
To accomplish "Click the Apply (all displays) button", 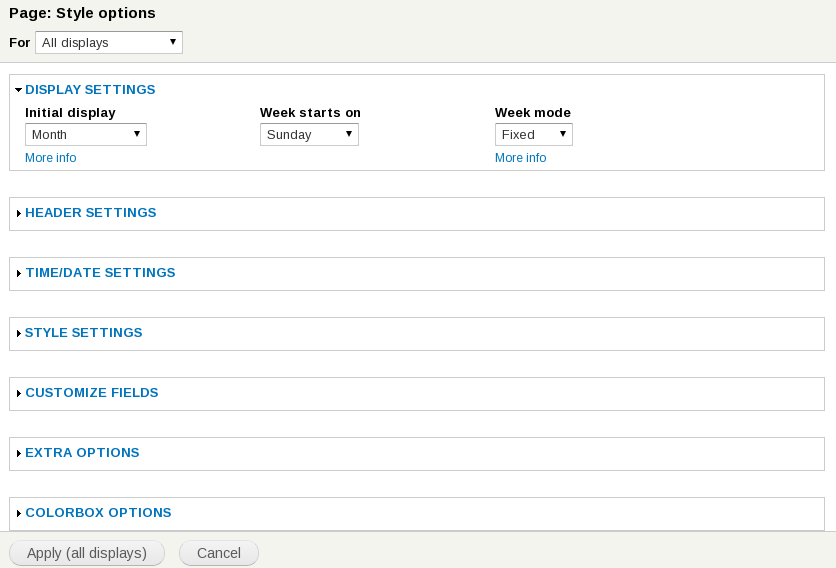I will coord(87,553).
